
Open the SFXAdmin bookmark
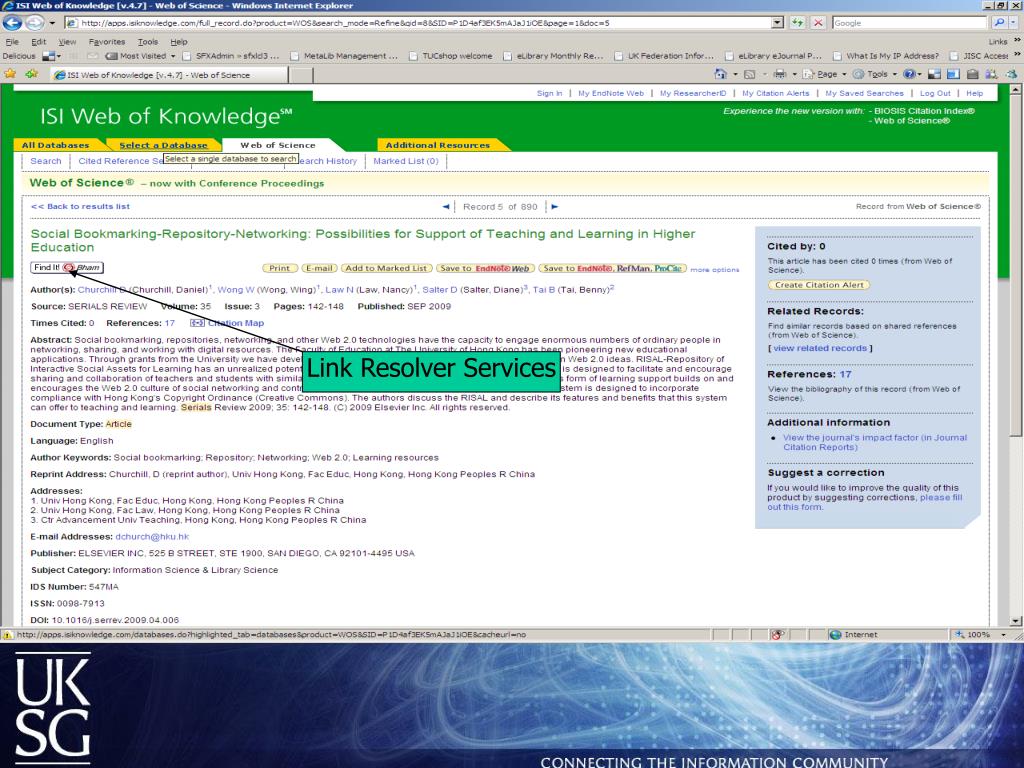pos(231,56)
